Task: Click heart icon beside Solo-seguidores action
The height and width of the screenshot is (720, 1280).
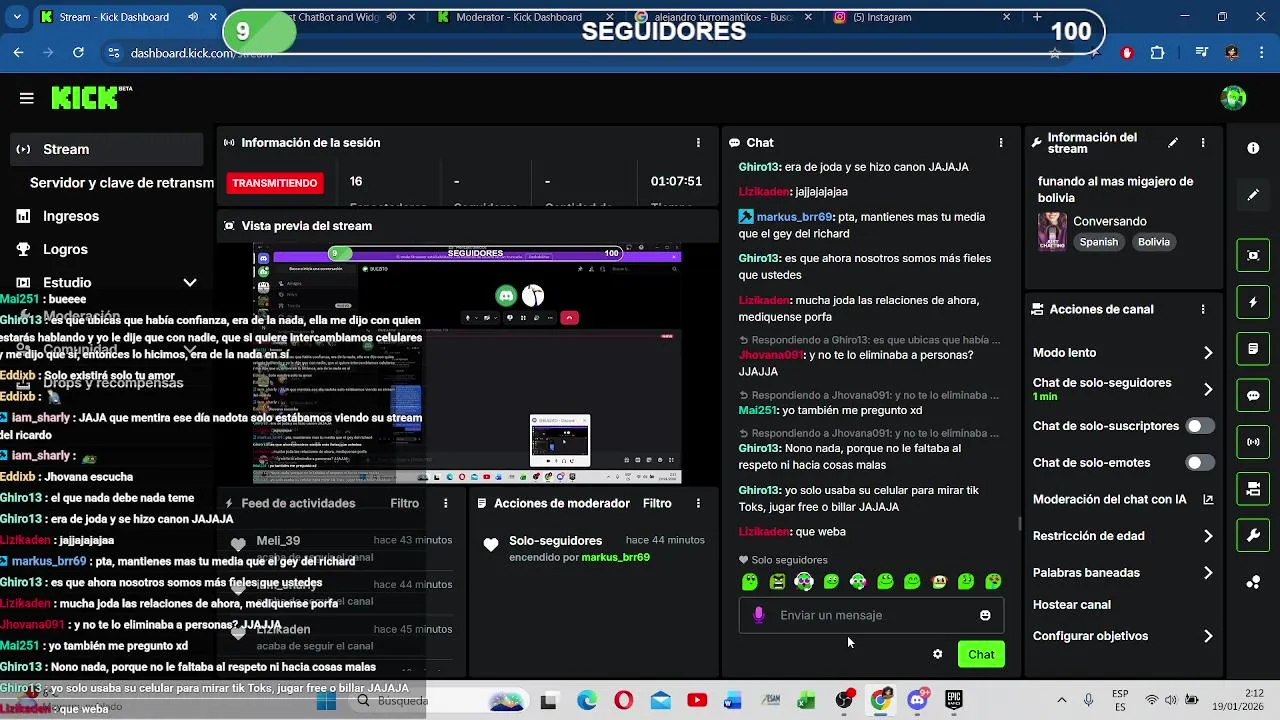Action: [x=490, y=545]
